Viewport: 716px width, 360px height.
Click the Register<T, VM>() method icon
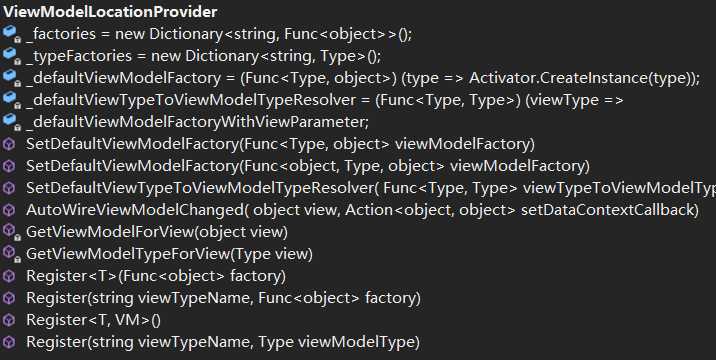(x=9, y=320)
